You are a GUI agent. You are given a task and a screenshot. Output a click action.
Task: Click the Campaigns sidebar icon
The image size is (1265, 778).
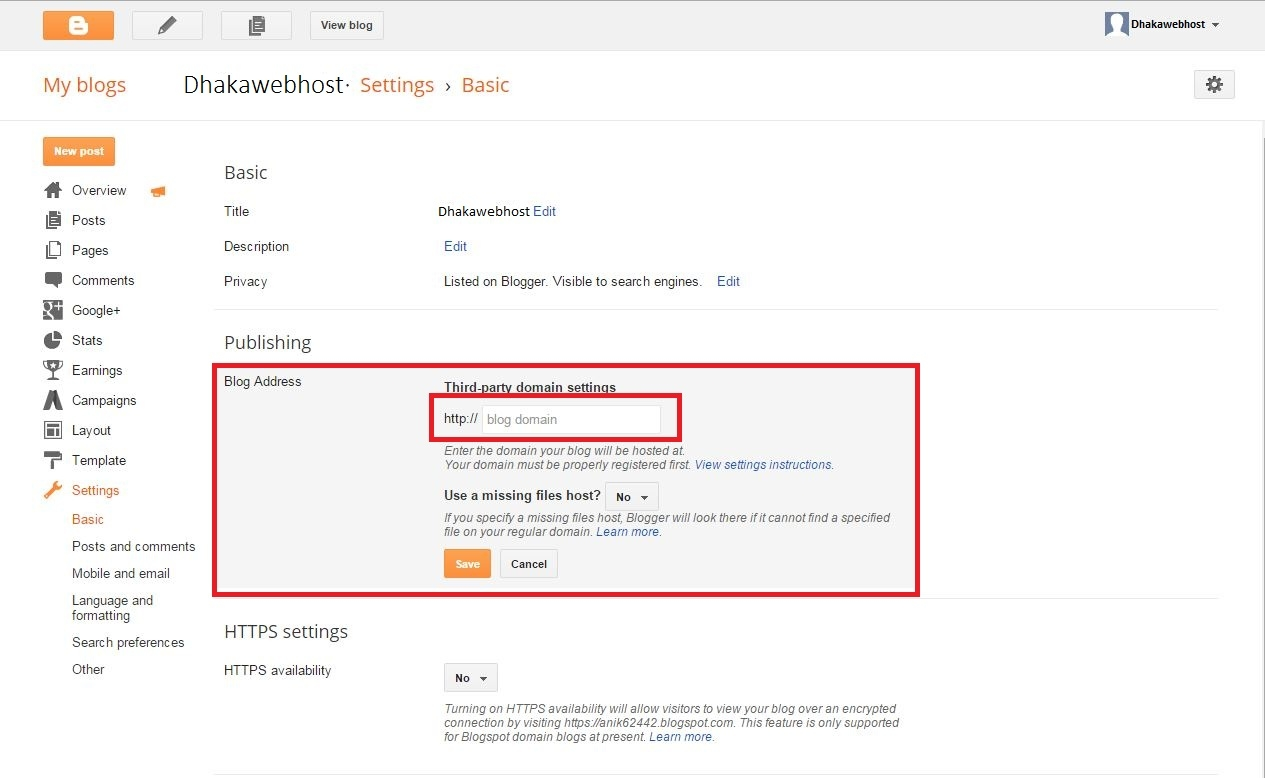click(x=53, y=400)
